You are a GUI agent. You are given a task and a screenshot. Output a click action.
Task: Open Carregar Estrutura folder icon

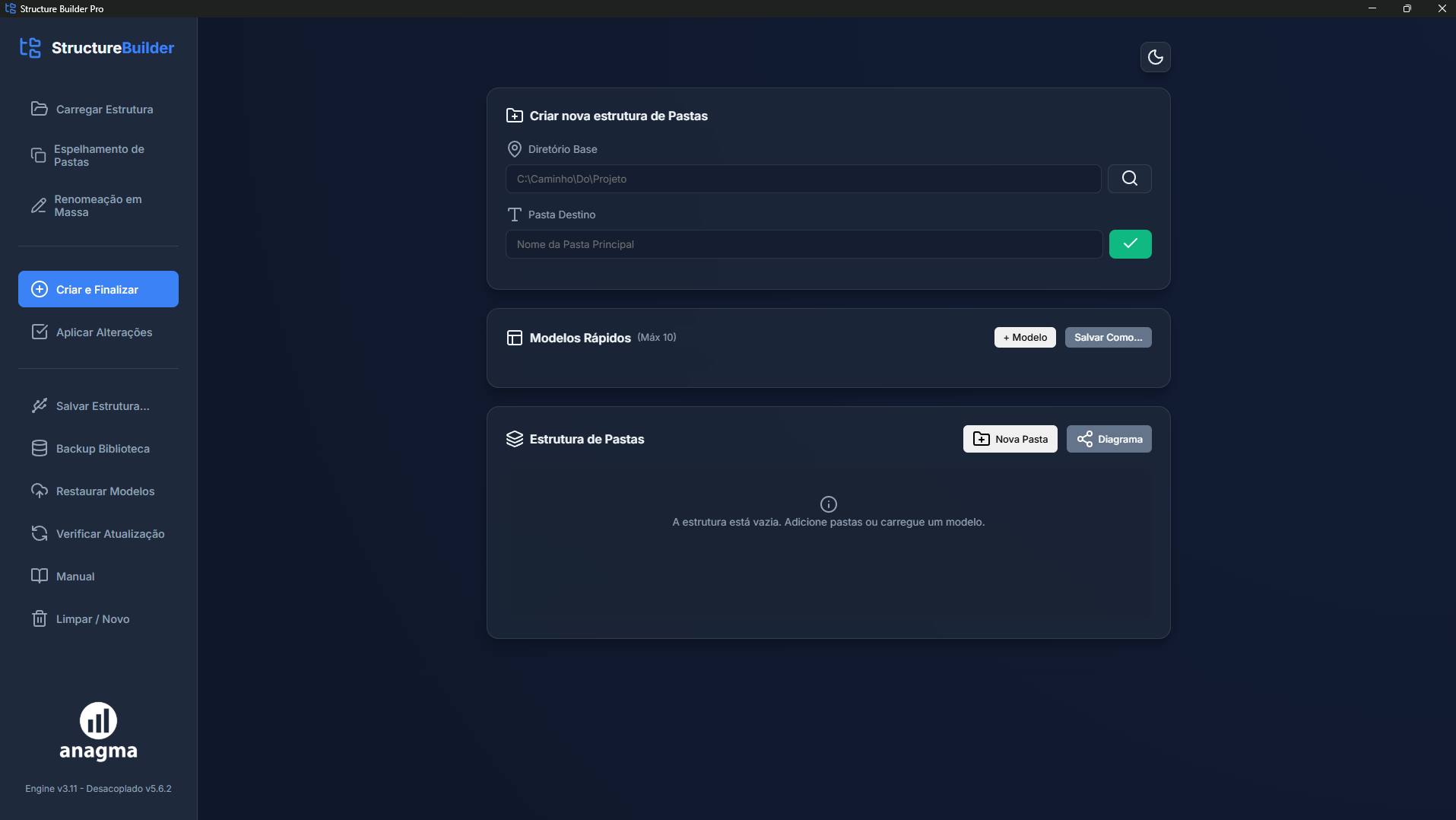[40, 109]
